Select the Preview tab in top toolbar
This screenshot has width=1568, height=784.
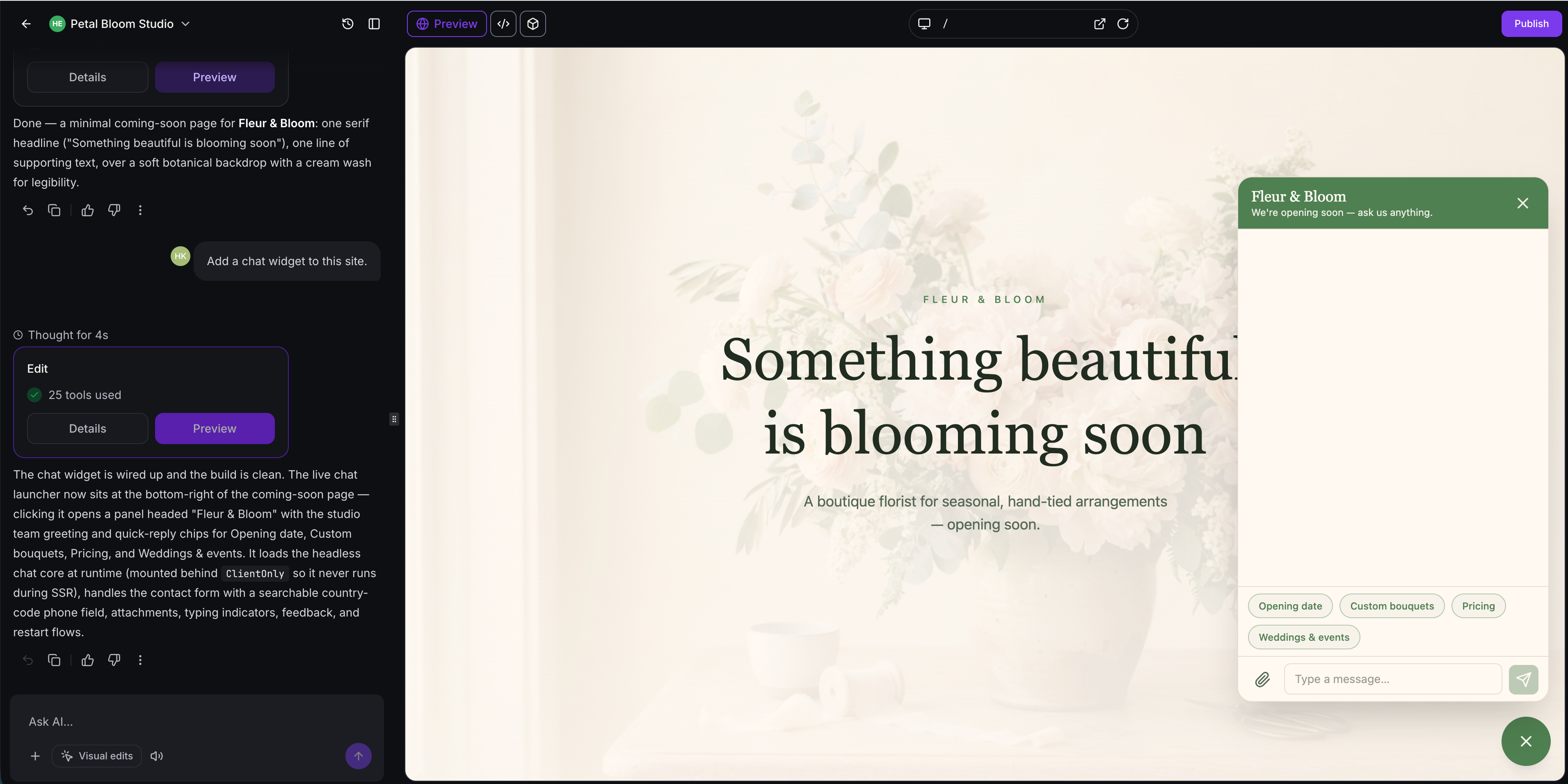pyautogui.click(x=447, y=24)
